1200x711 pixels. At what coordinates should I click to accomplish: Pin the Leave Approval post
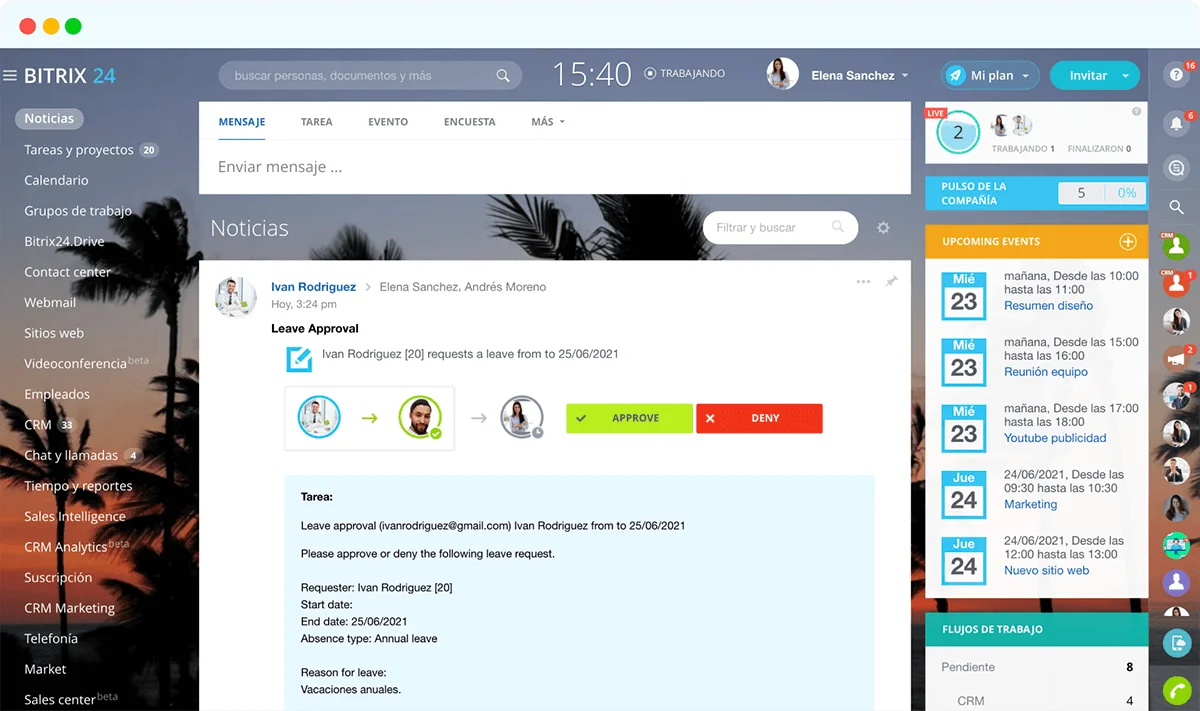click(891, 282)
